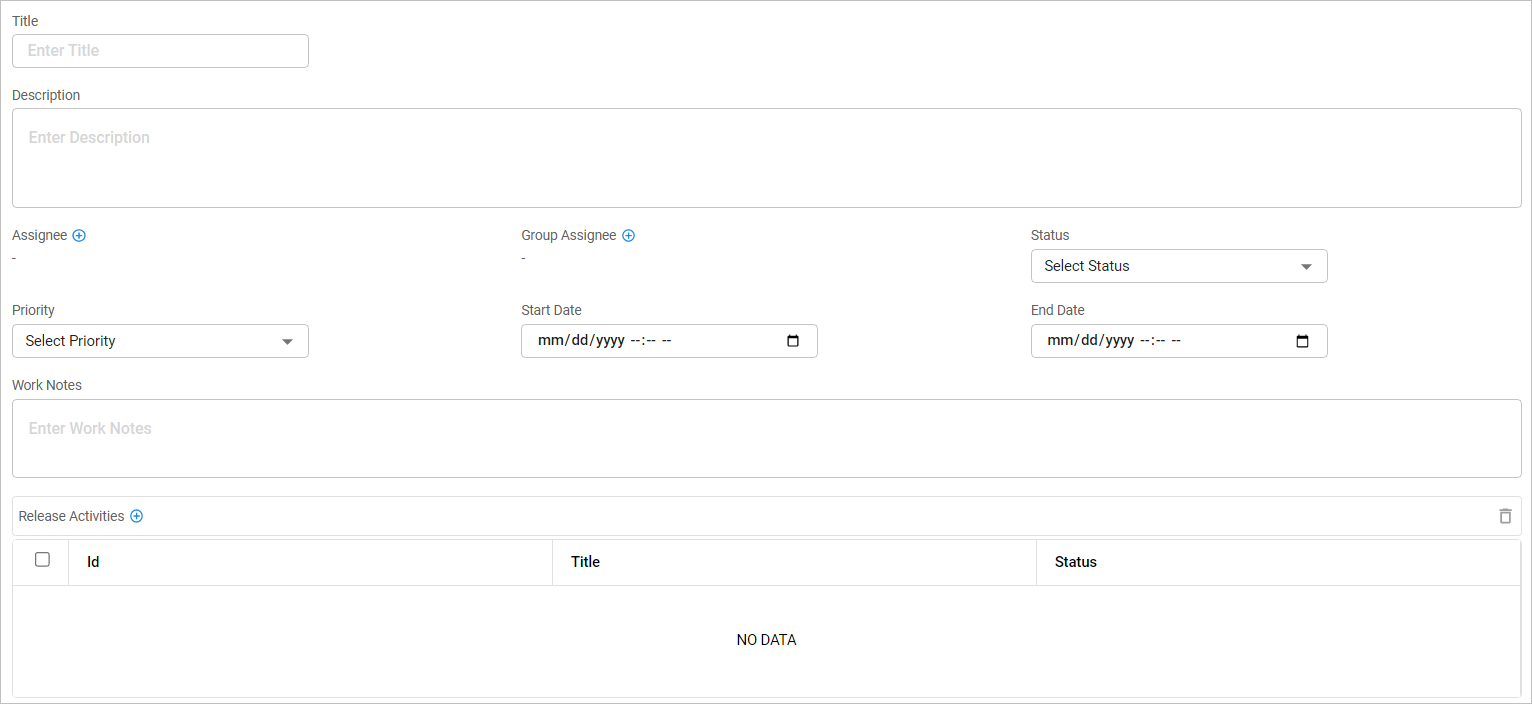Select the hour segment in Start Date

635,341
